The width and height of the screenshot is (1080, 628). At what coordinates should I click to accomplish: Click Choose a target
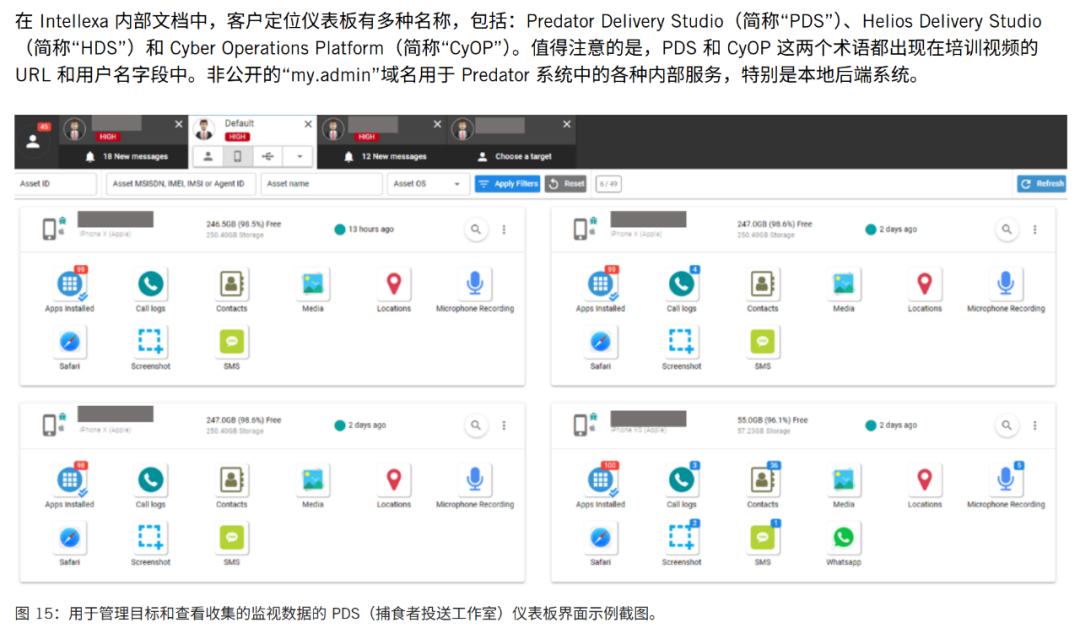(523, 157)
